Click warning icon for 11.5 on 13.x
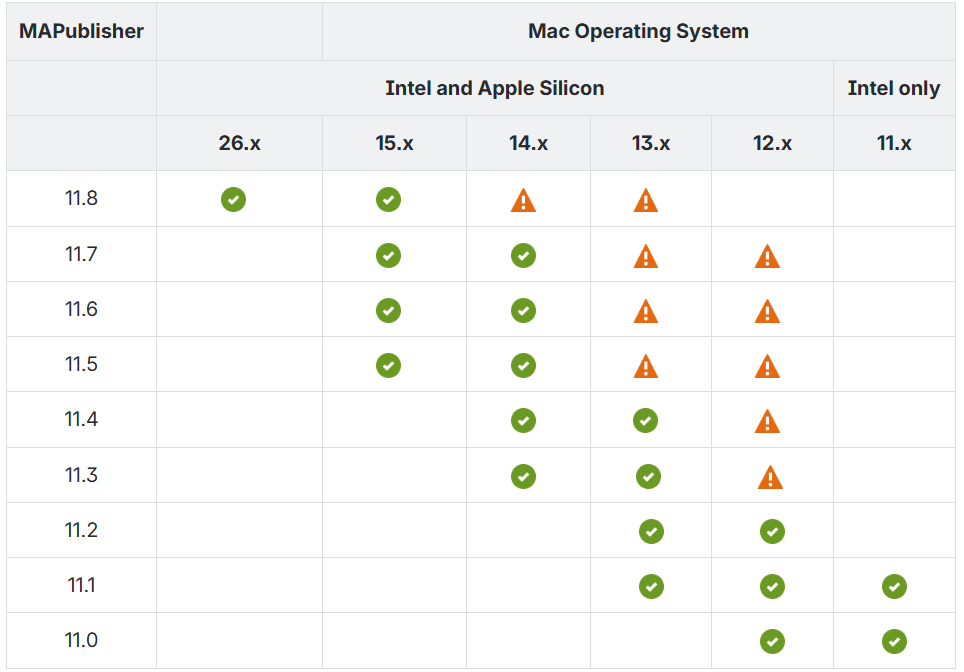This screenshot has height=672, width=964. point(646,366)
